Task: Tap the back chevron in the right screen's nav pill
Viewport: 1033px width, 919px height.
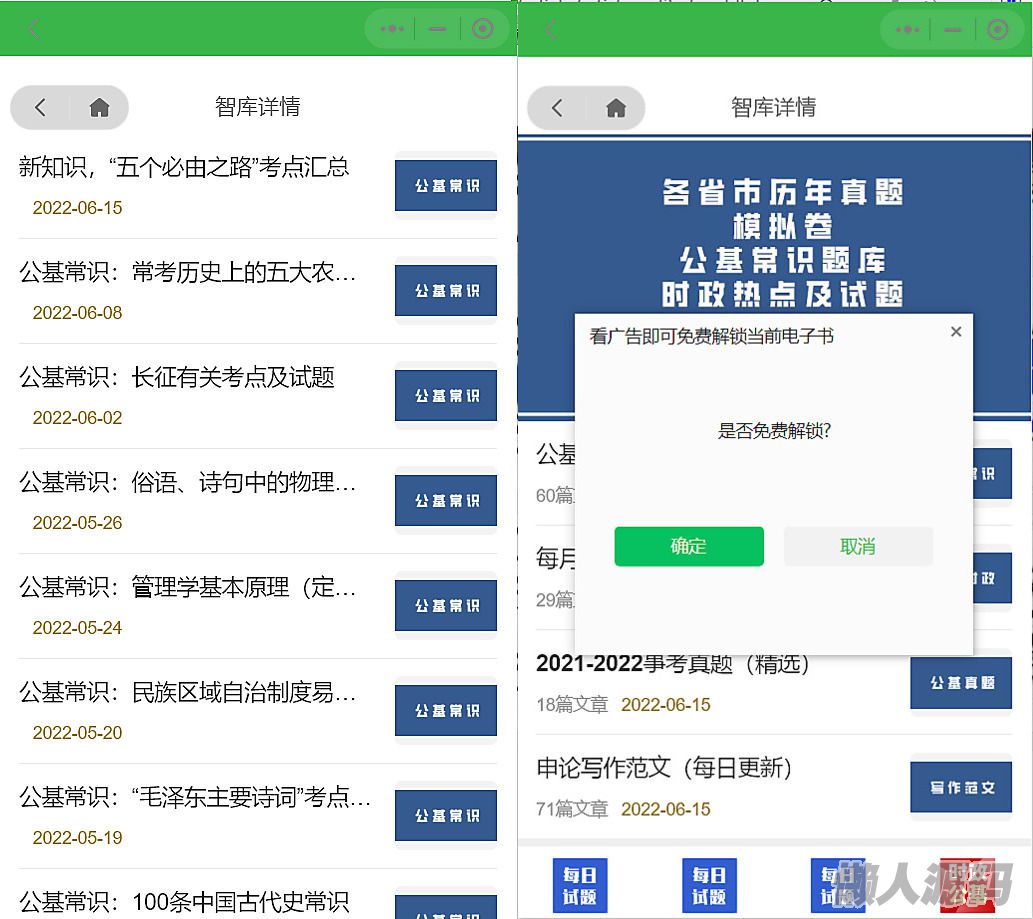Action: (557, 108)
